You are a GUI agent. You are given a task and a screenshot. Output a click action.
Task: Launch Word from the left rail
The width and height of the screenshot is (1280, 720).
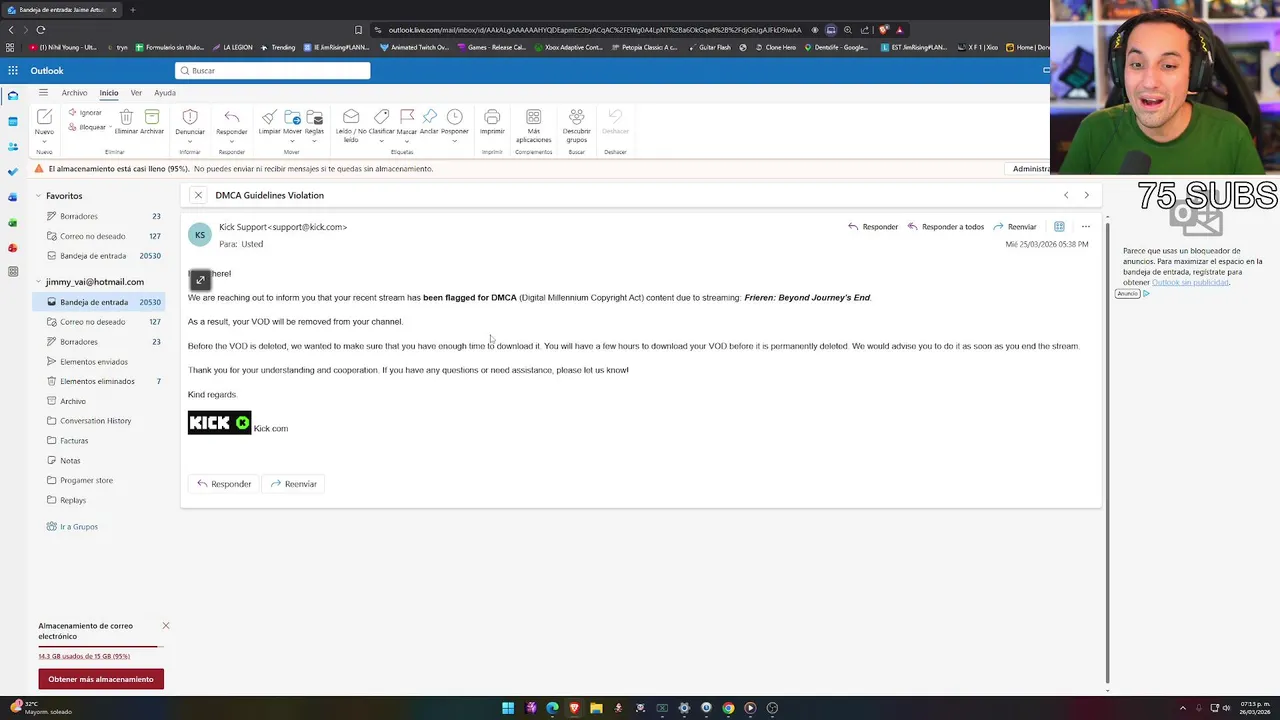(13, 197)
